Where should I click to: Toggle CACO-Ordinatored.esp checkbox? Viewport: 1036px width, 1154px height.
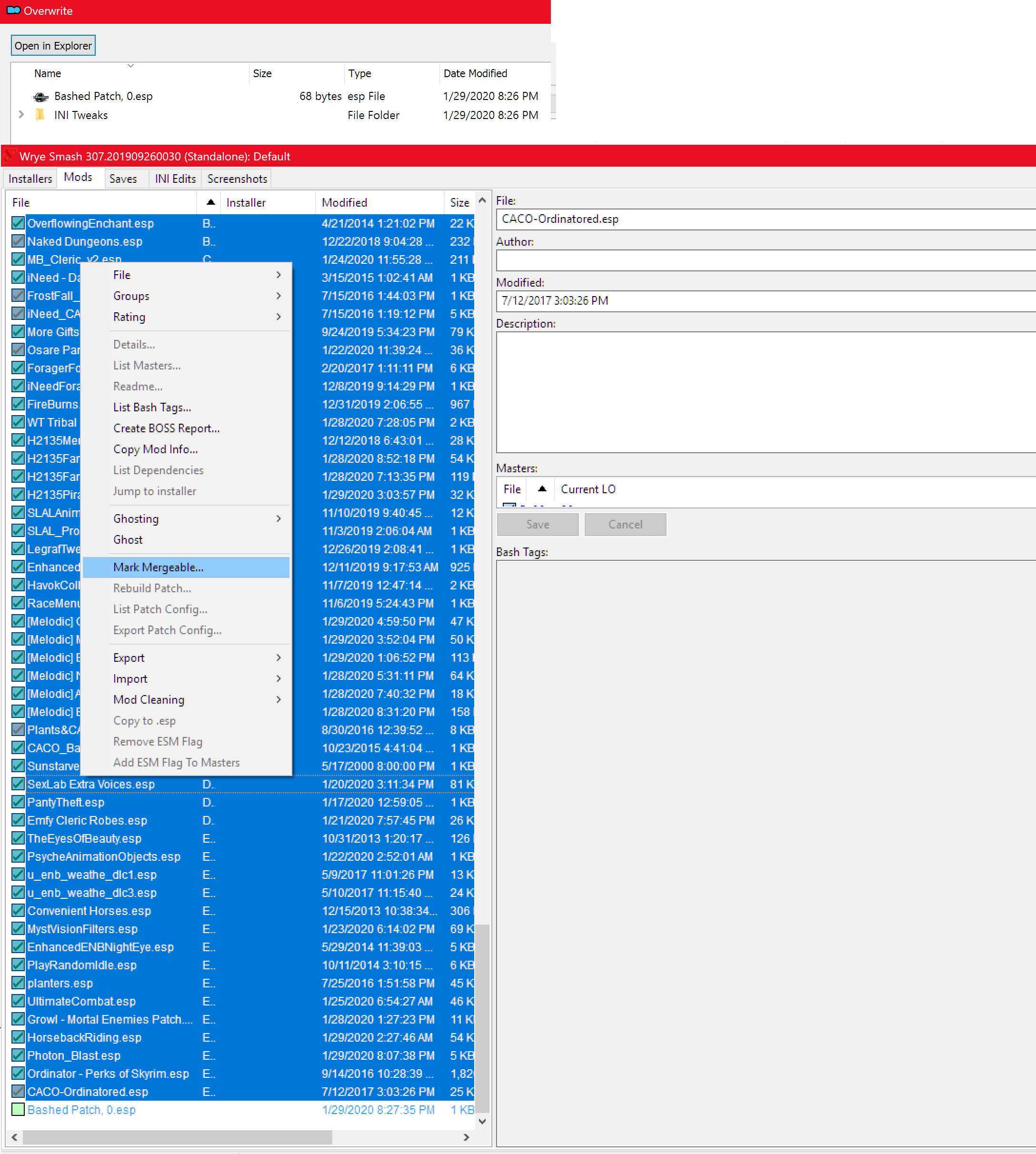click(18, 1092)
